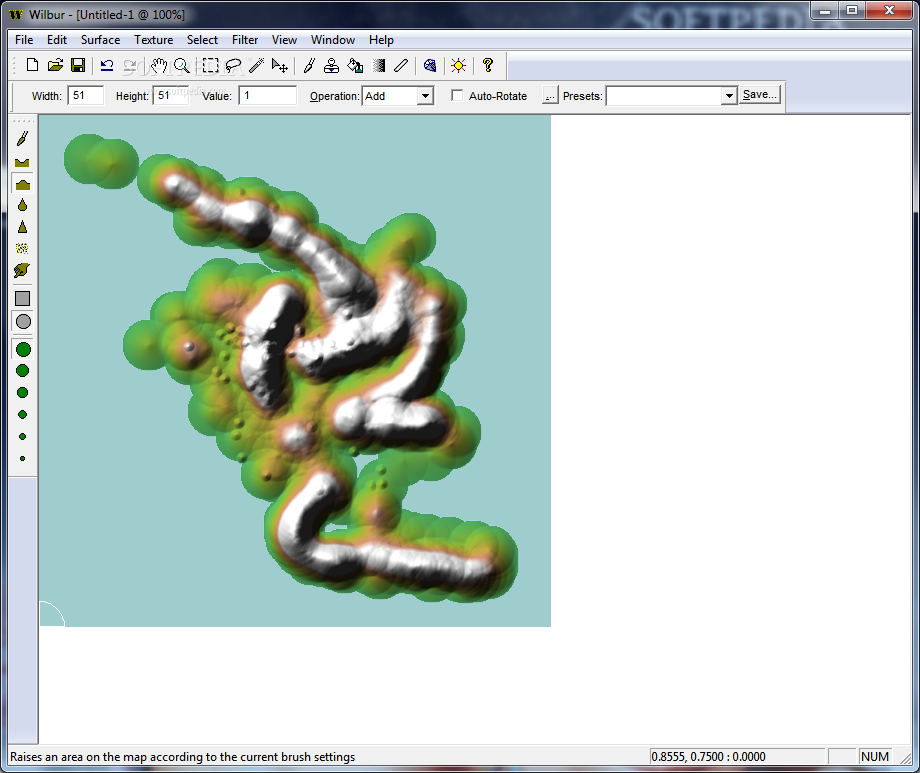Open a file with the folder icon

pyautogui.click(x=55, y=65)
